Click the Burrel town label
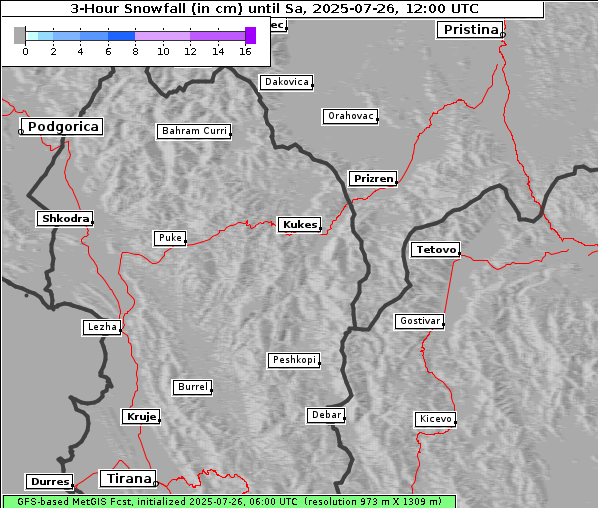598x508 pixels. click(192, 387)
